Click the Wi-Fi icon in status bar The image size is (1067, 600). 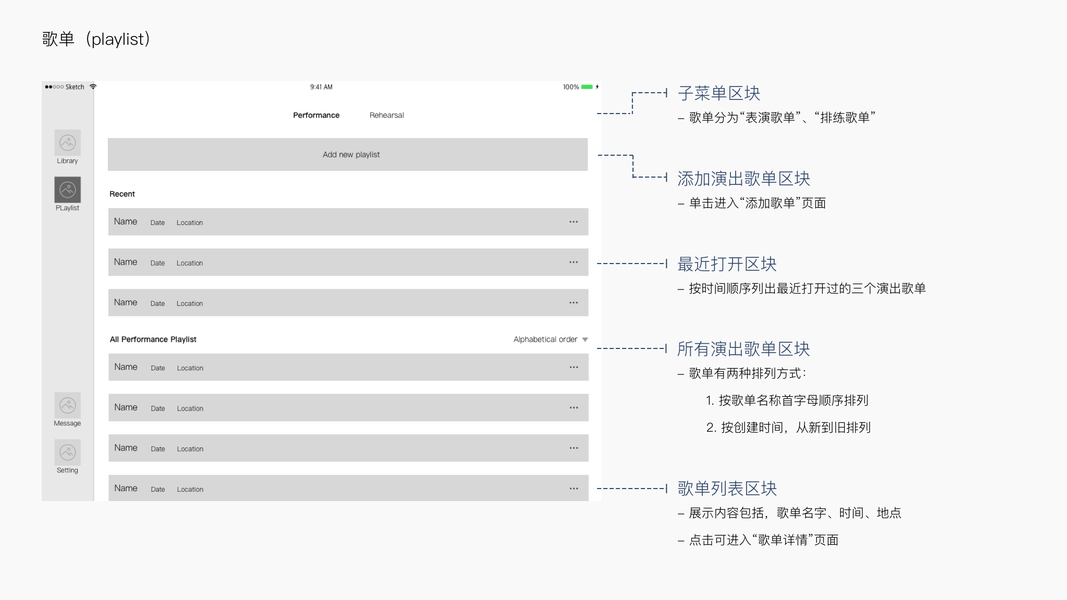click(x=93, y=87)
